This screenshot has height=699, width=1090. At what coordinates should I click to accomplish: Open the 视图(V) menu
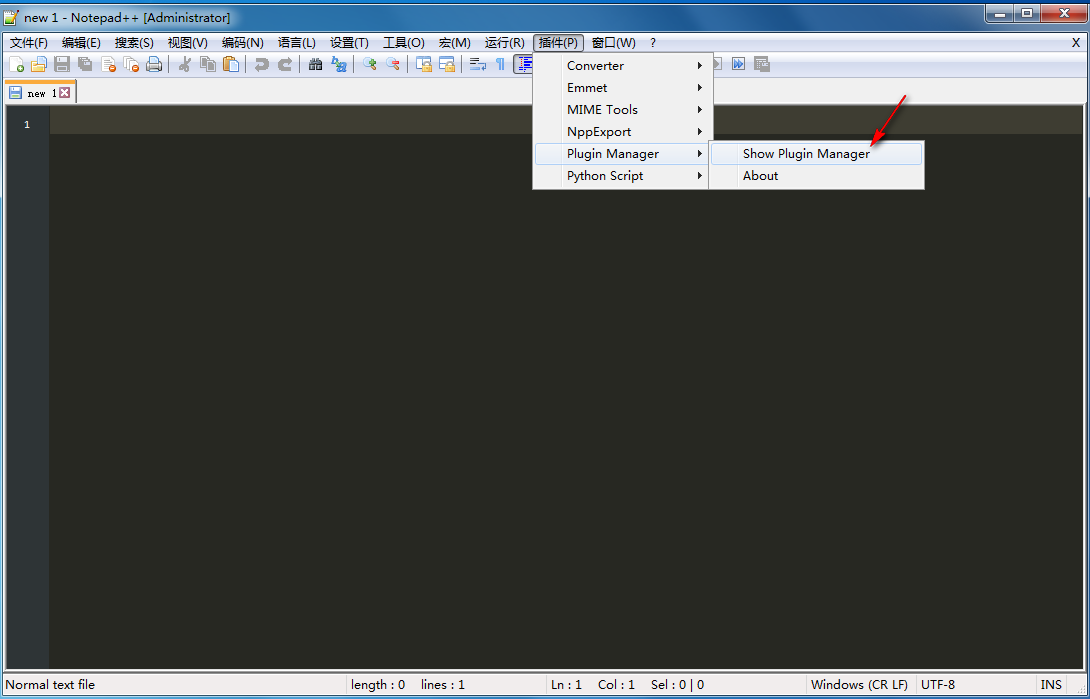pyautogui.click(x=188, y=43)
